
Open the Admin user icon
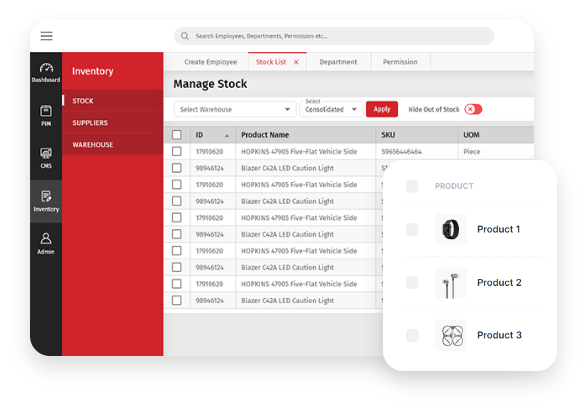pyautogui.click(x=46, y=244)
